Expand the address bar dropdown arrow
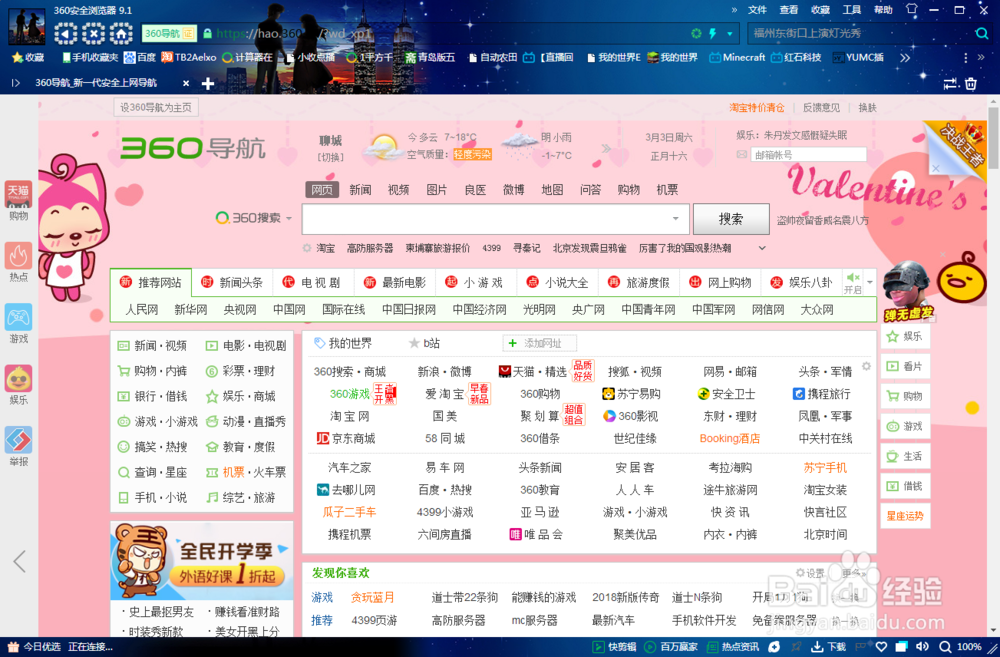Screen dimensions: 1000x657 [x=730, y=33]
